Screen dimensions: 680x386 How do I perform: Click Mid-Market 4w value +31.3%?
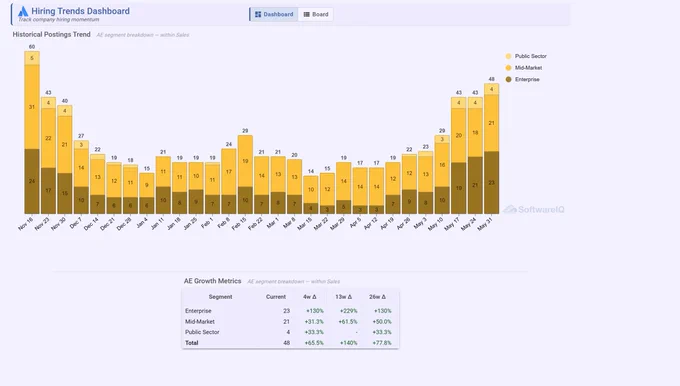314,322
